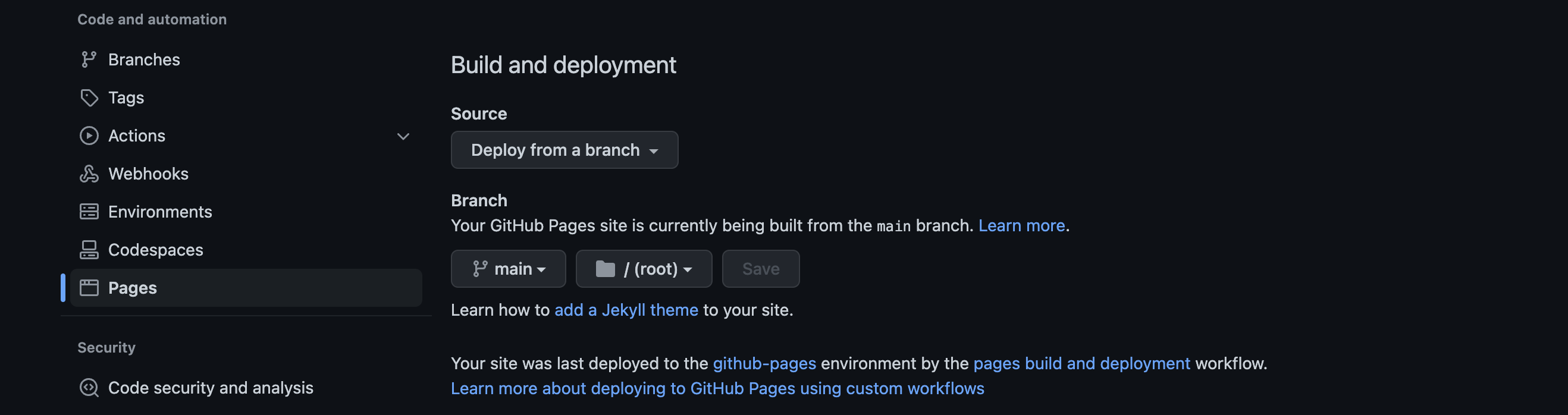Go to Webhooks settings
This screenshot has width=1568, height=415.
point(246,174)
